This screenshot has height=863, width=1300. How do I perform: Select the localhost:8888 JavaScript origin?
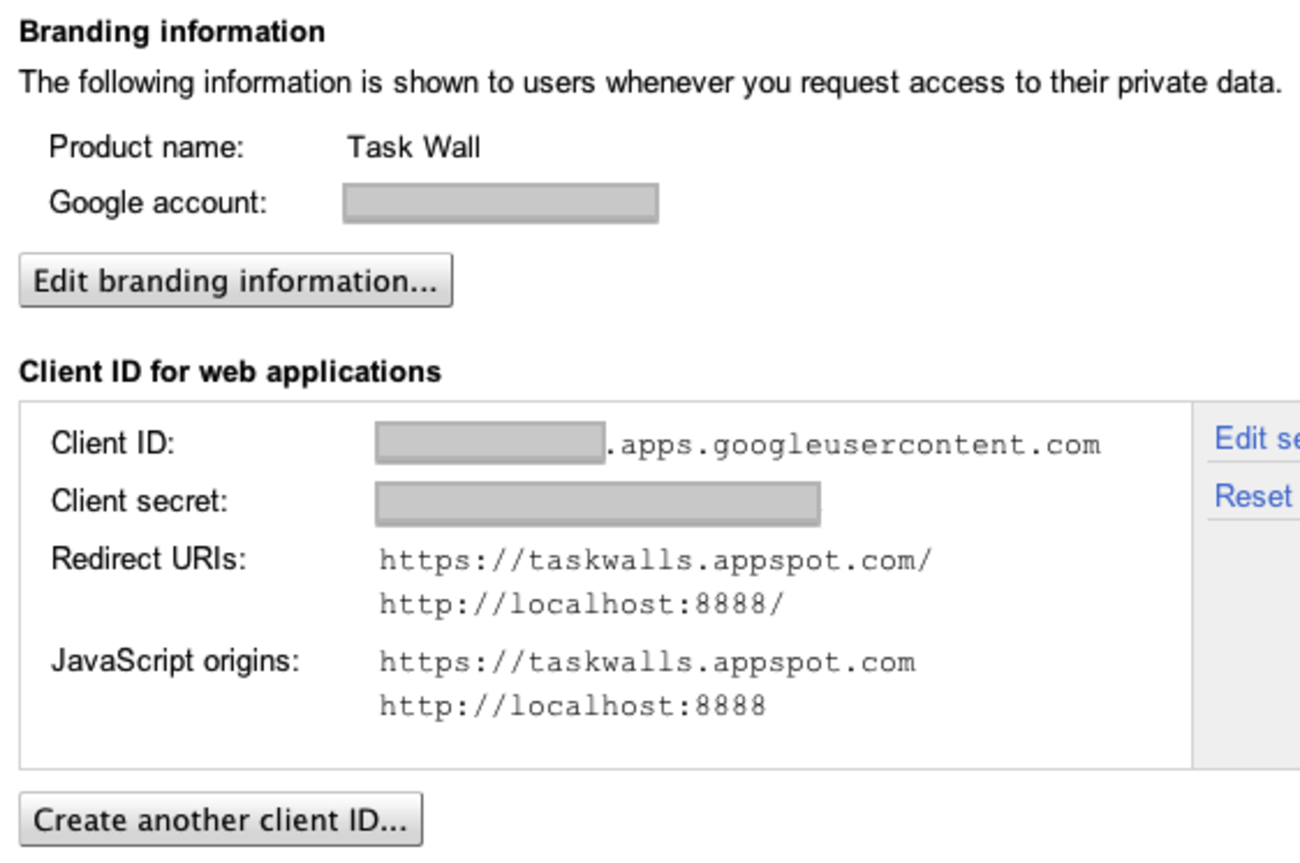point(572,707)
